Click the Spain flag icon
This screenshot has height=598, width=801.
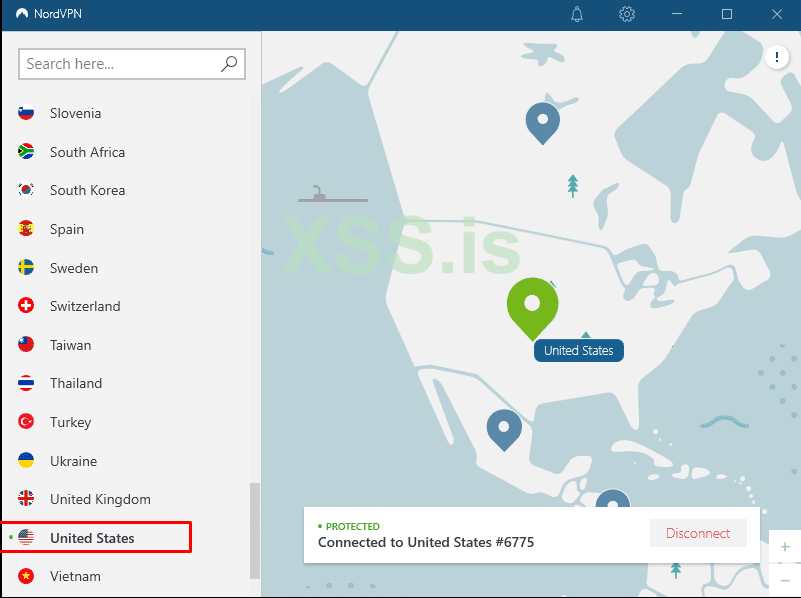(26, 229)
